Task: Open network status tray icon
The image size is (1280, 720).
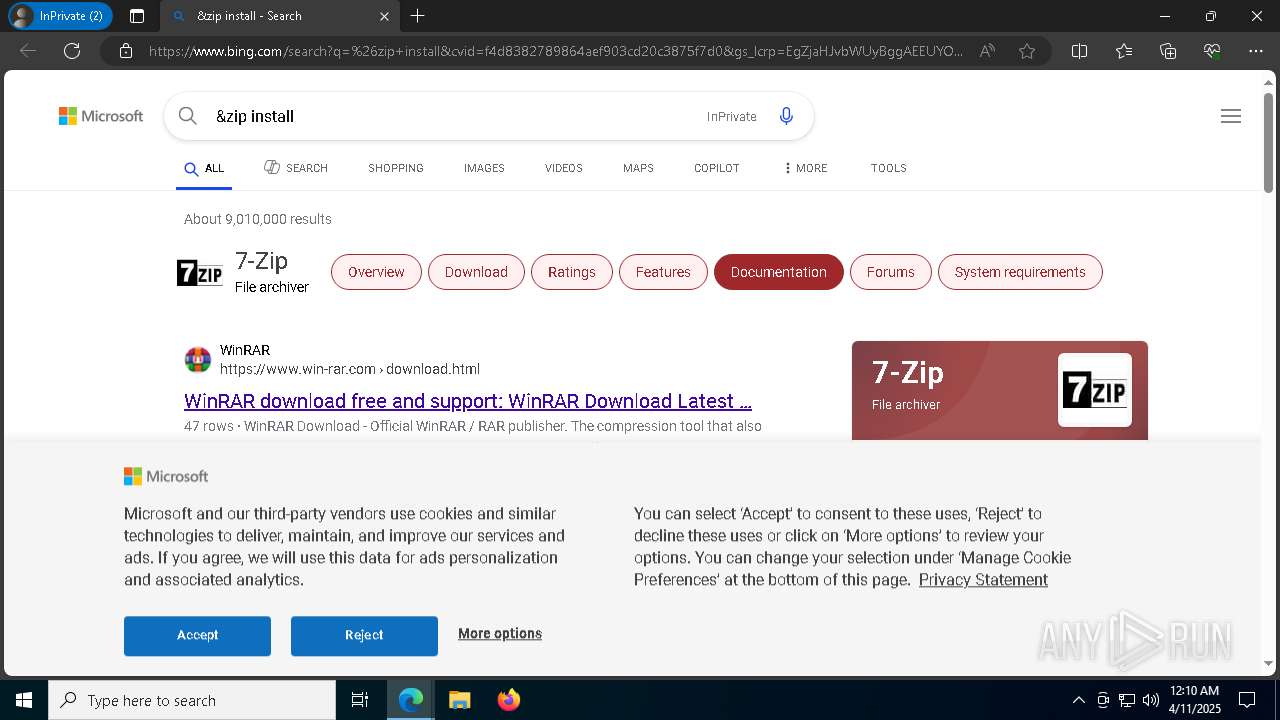Action: (x=1127, y=700)
